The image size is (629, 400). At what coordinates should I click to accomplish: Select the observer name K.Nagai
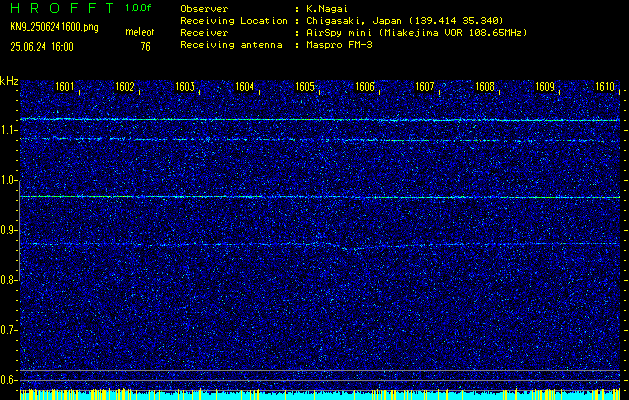(327, 9)
